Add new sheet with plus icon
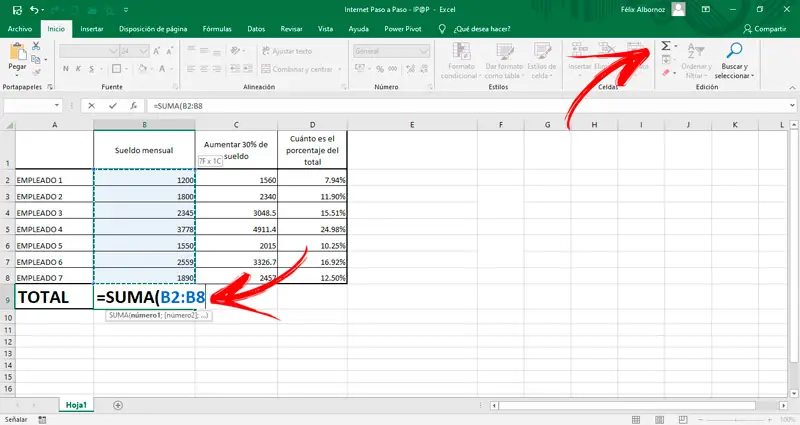Viewport: 800px width, 425px height. click(118, 405)
